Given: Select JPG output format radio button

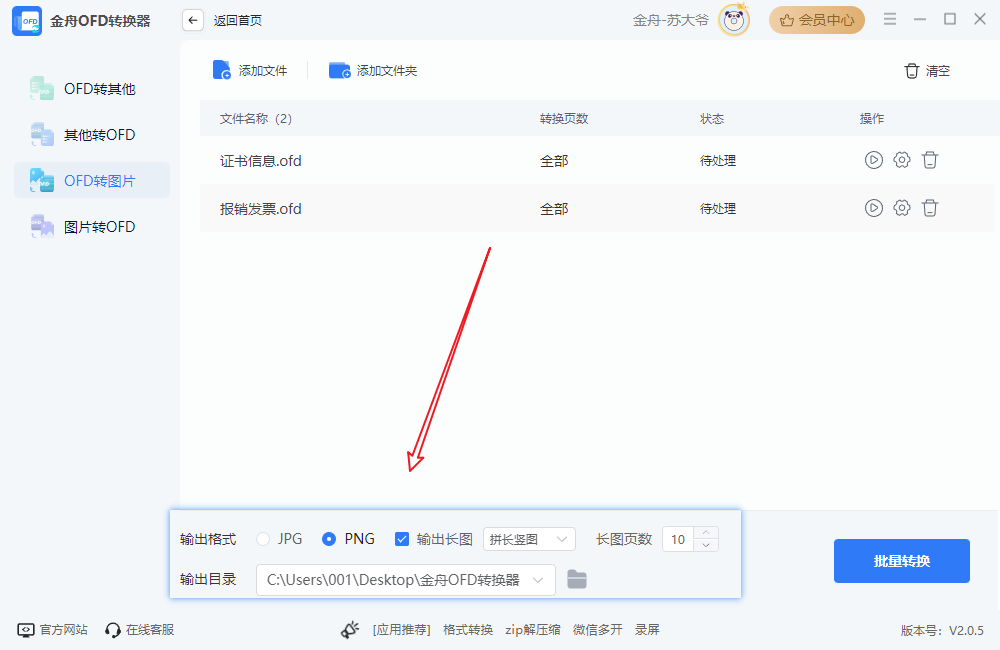Looking at the screenshot, I should 263,539.
